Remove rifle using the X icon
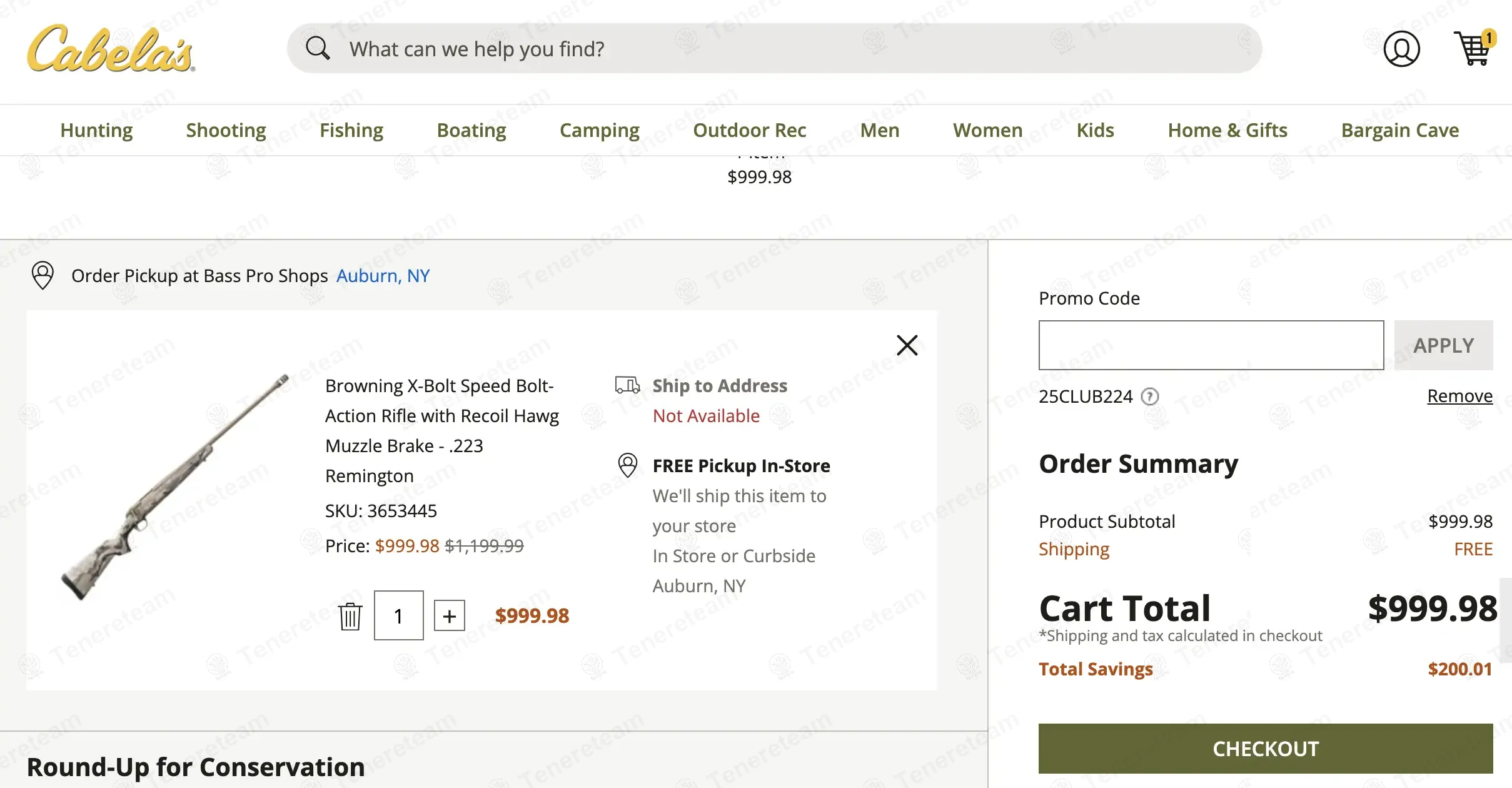 [x=907, y=345]
